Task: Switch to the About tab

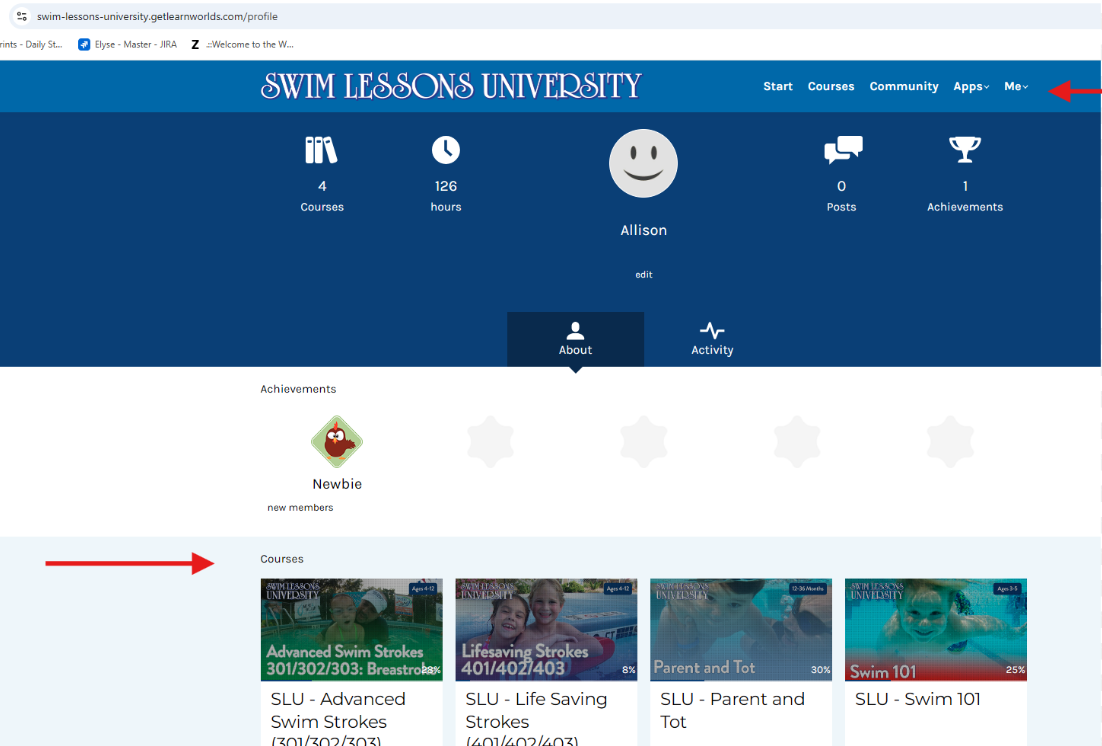Action: tap(575, 339)
